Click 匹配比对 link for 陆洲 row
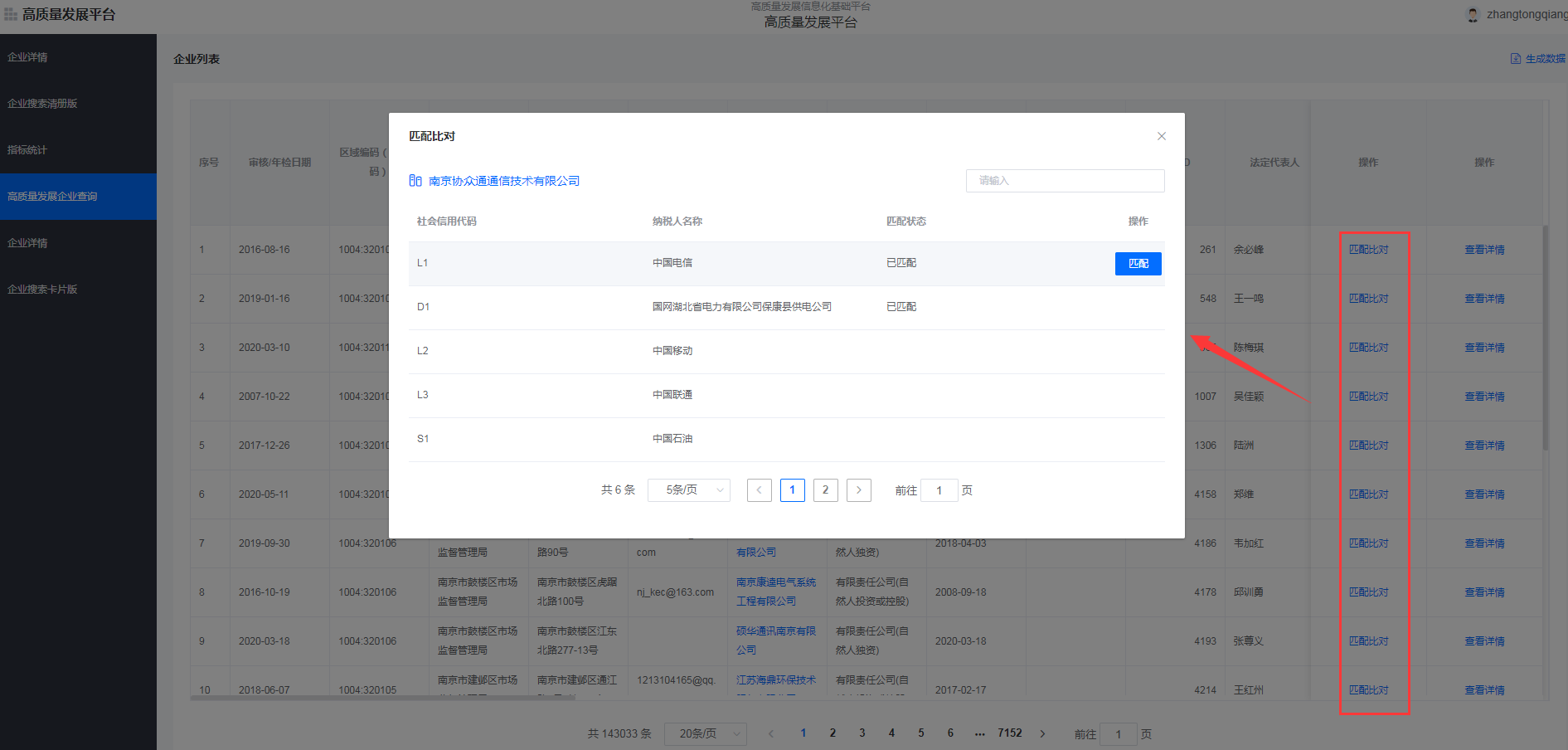 tap(1368, 446)
